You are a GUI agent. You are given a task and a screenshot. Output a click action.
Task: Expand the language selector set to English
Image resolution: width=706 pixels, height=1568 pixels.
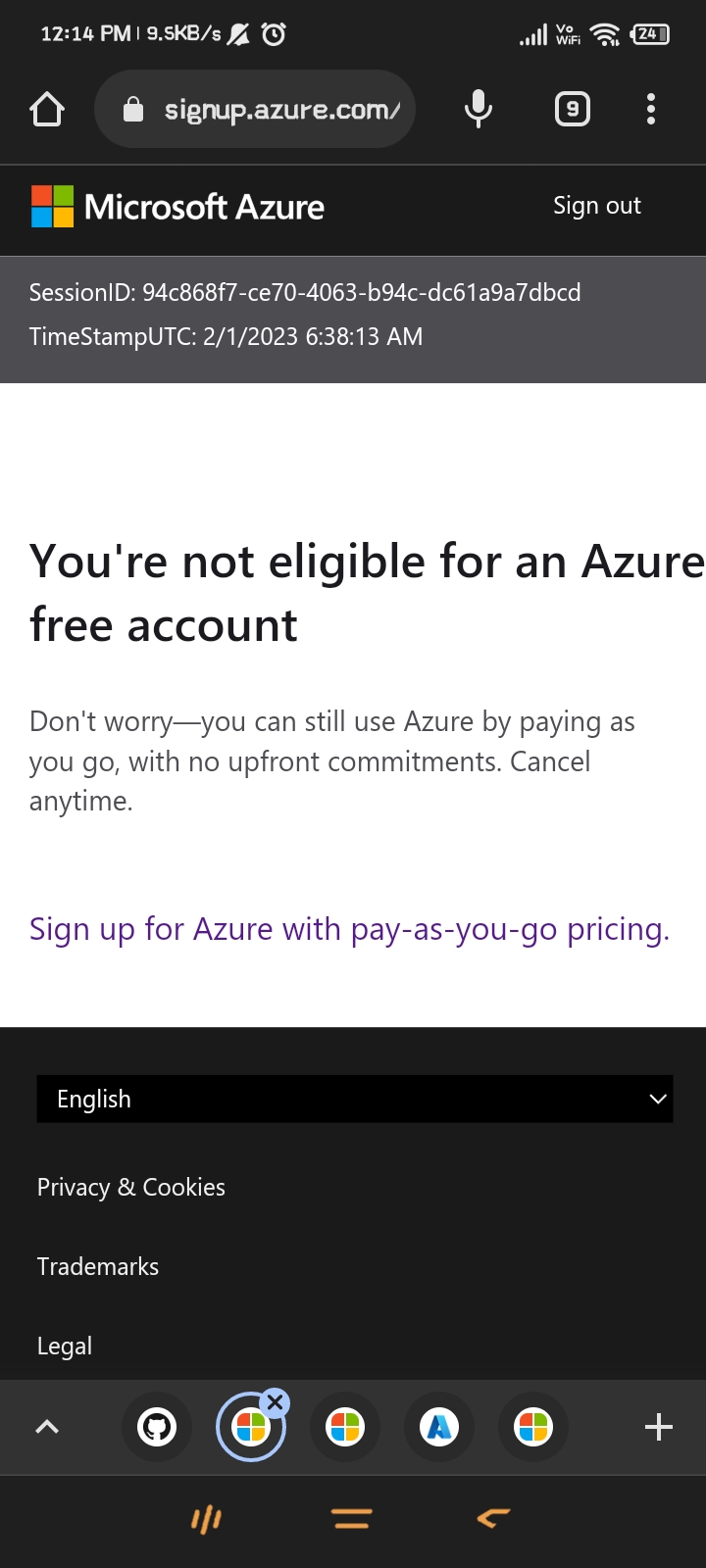355,1099
